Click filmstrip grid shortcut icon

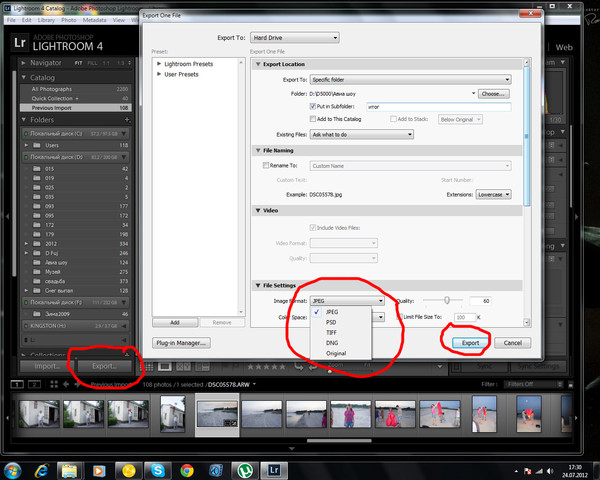[x=54, y=384]
